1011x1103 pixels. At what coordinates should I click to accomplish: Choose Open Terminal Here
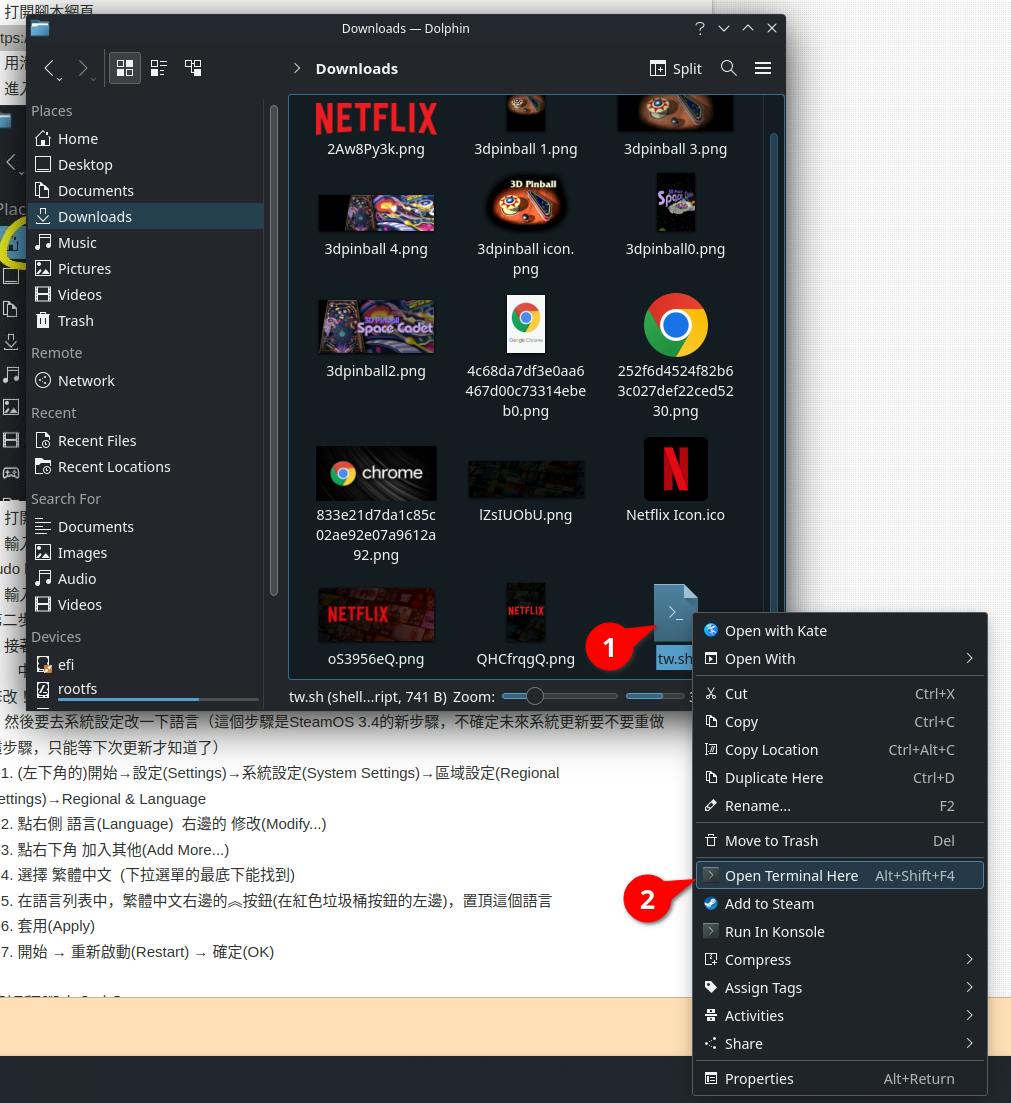tap(840, 876)
